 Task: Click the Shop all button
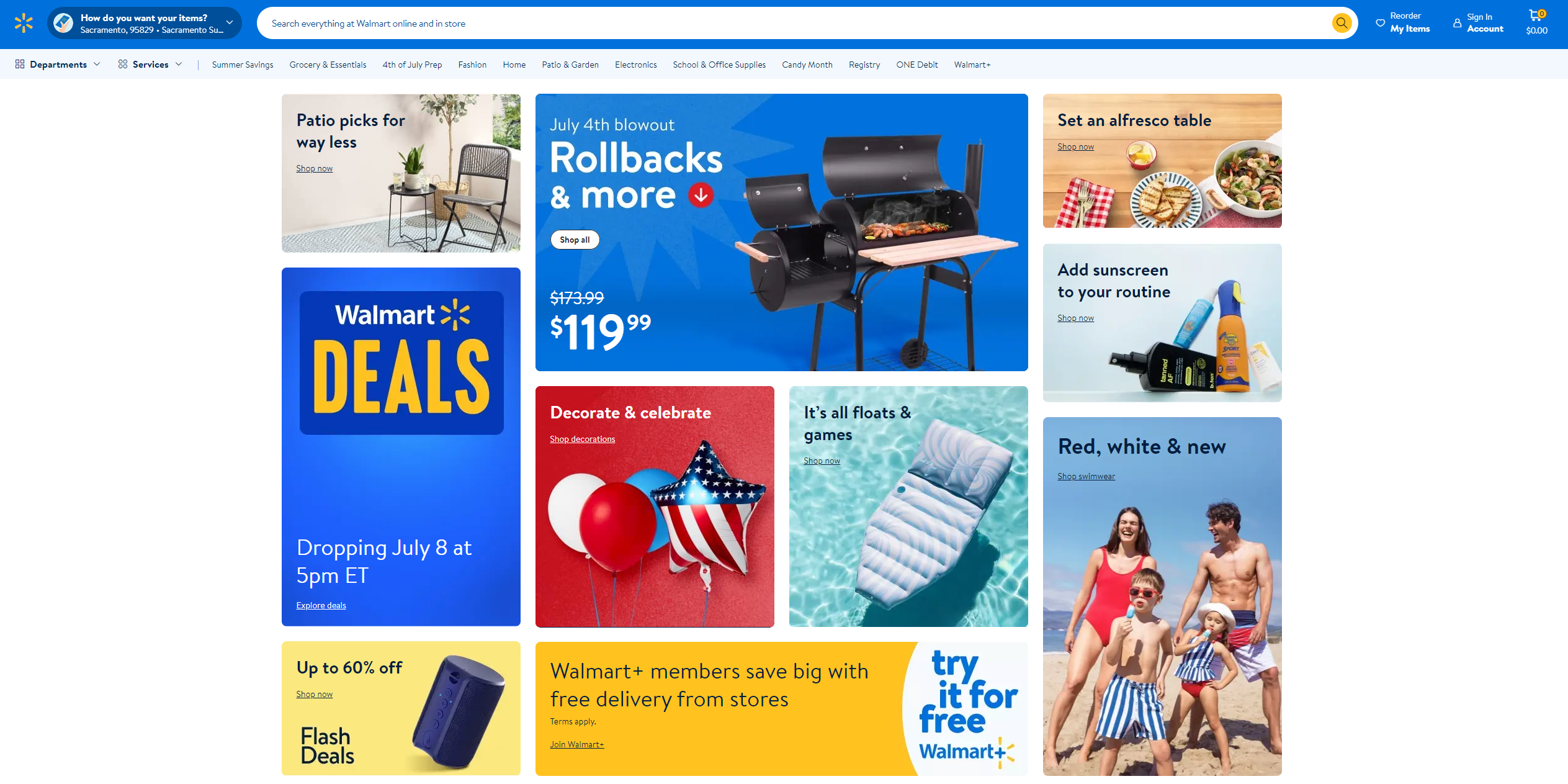click(575, 240)
